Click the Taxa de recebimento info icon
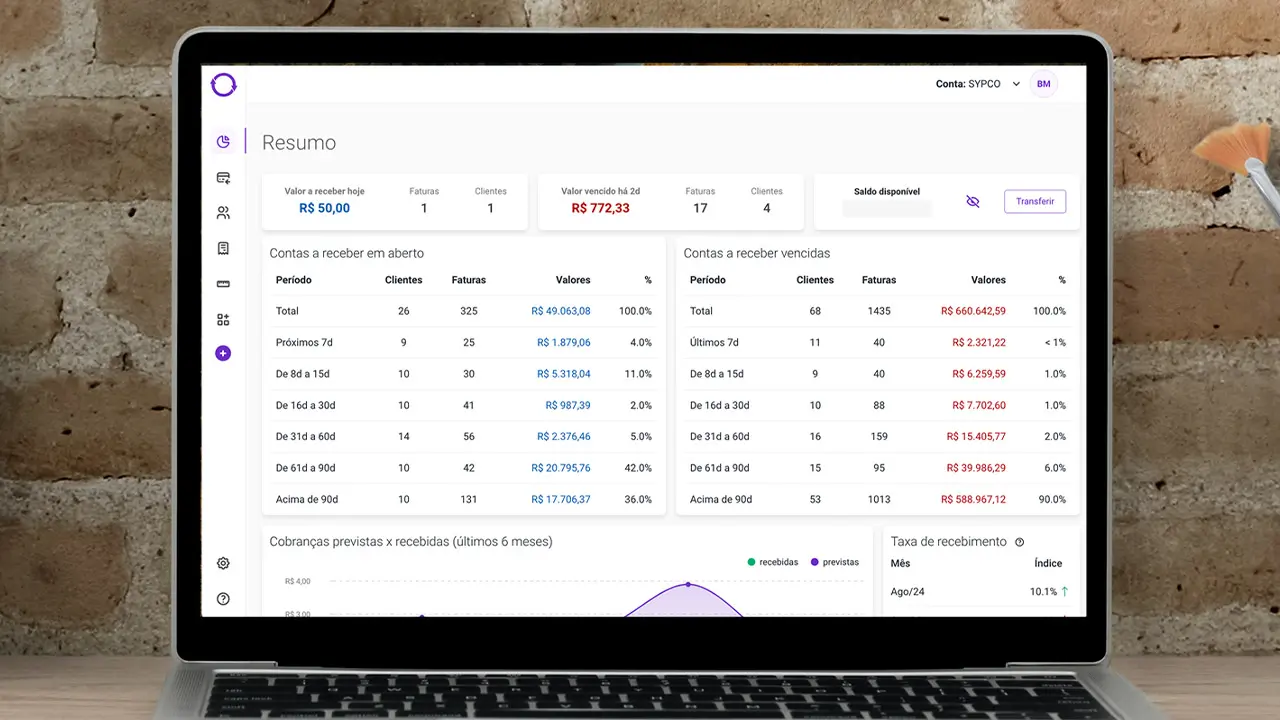The width and height of the screenshot is (1280, 720). point(1019,542)
